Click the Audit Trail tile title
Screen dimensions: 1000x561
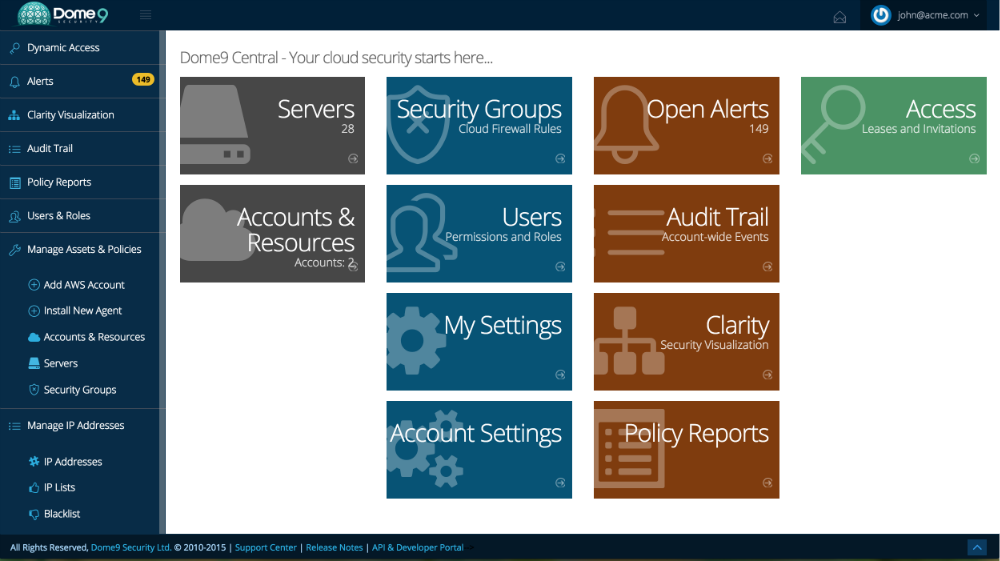(717, 217)
